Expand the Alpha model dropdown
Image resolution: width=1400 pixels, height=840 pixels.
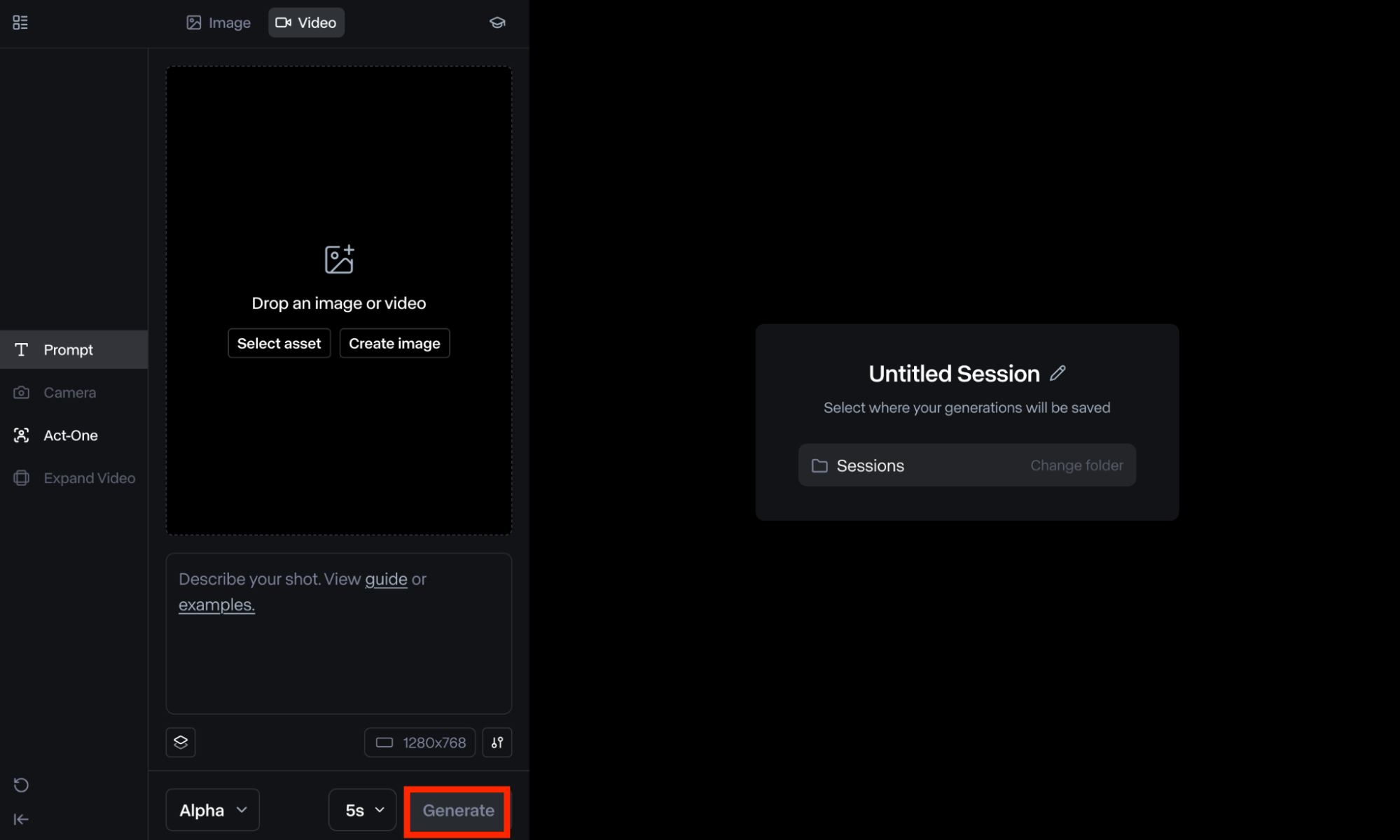(x=213, y=810)
